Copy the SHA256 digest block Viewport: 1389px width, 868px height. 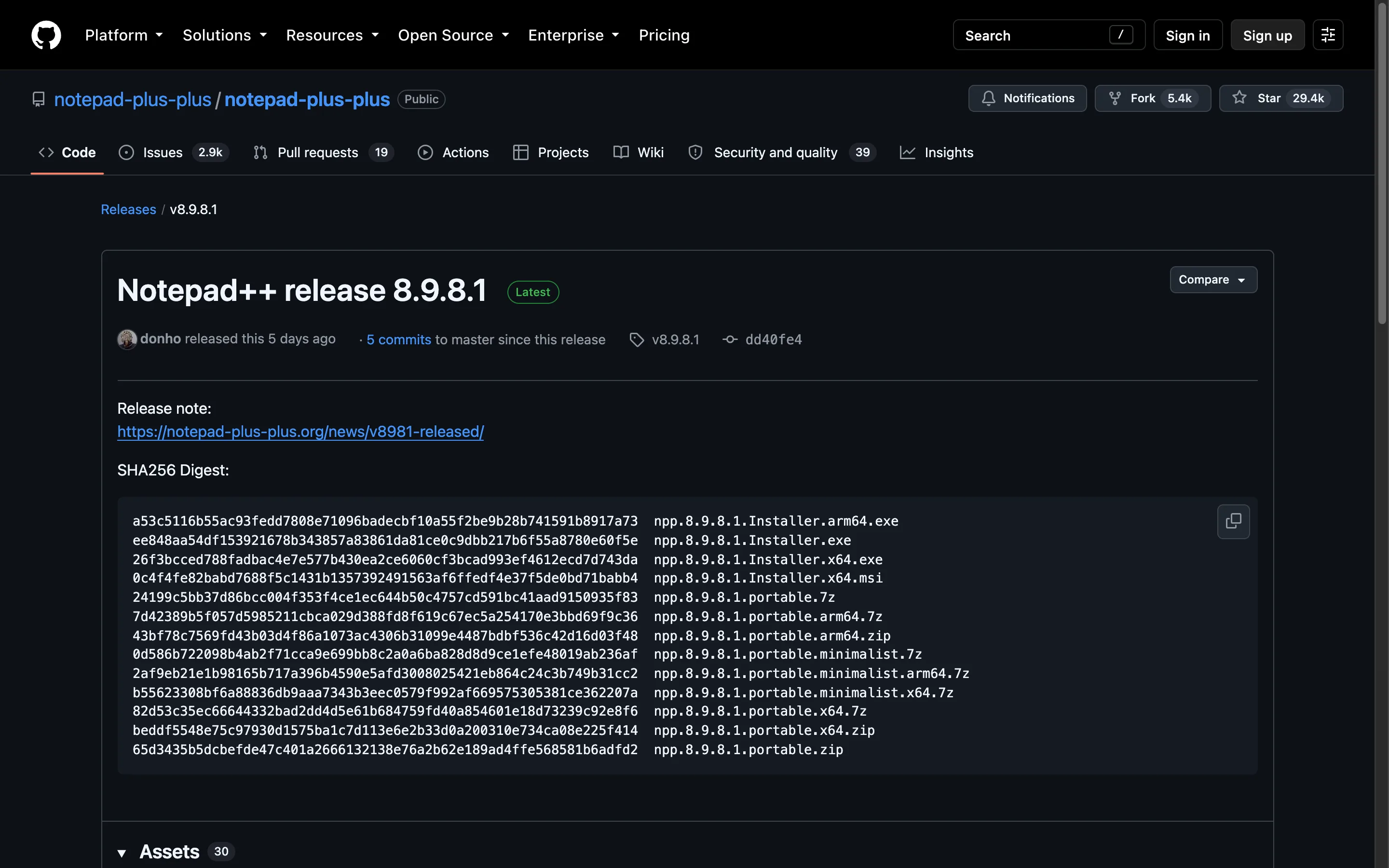point(1233,521)
